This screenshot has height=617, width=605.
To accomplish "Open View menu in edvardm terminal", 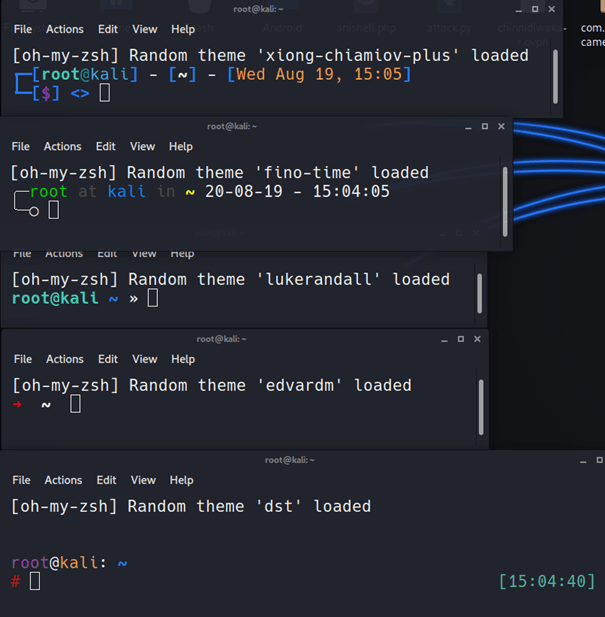I will 145,359.
